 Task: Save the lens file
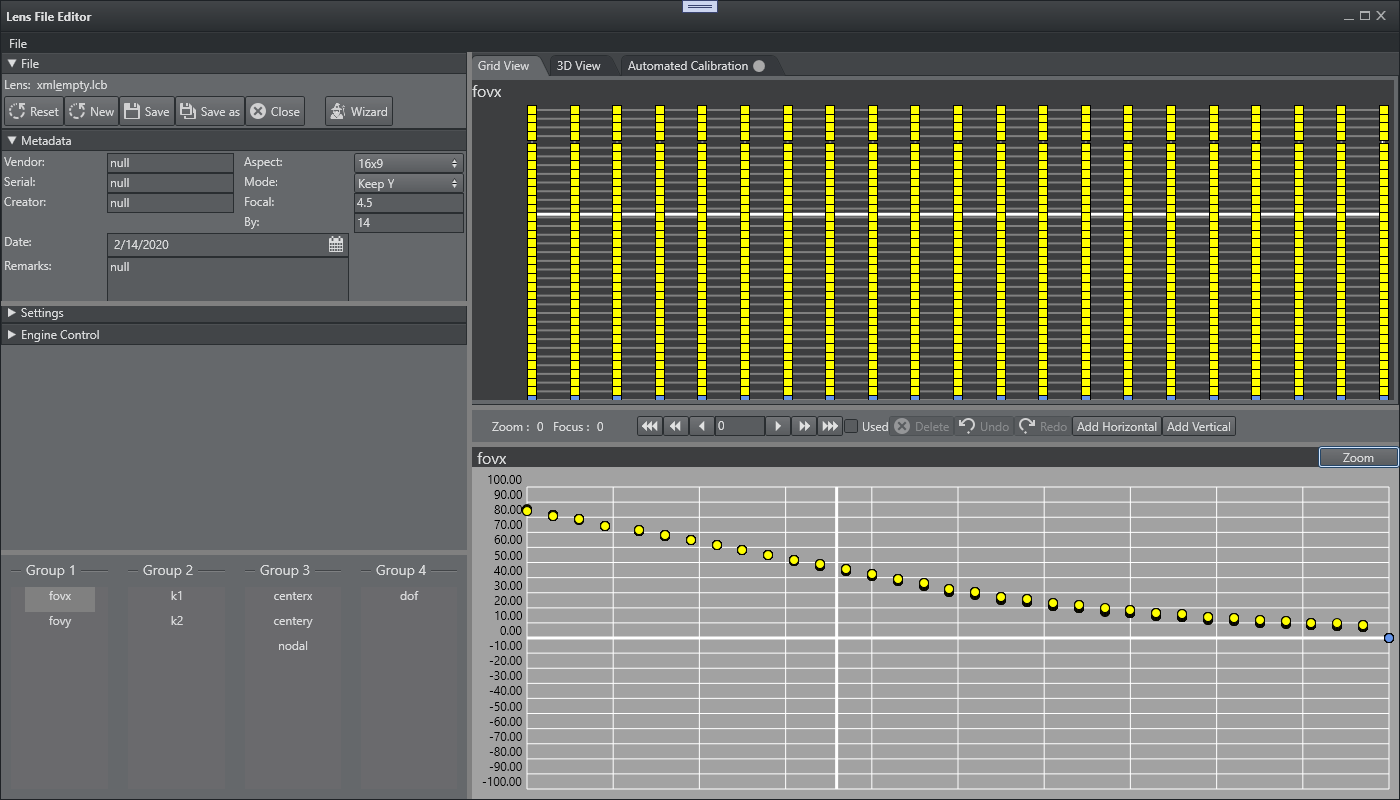point(146,112)
